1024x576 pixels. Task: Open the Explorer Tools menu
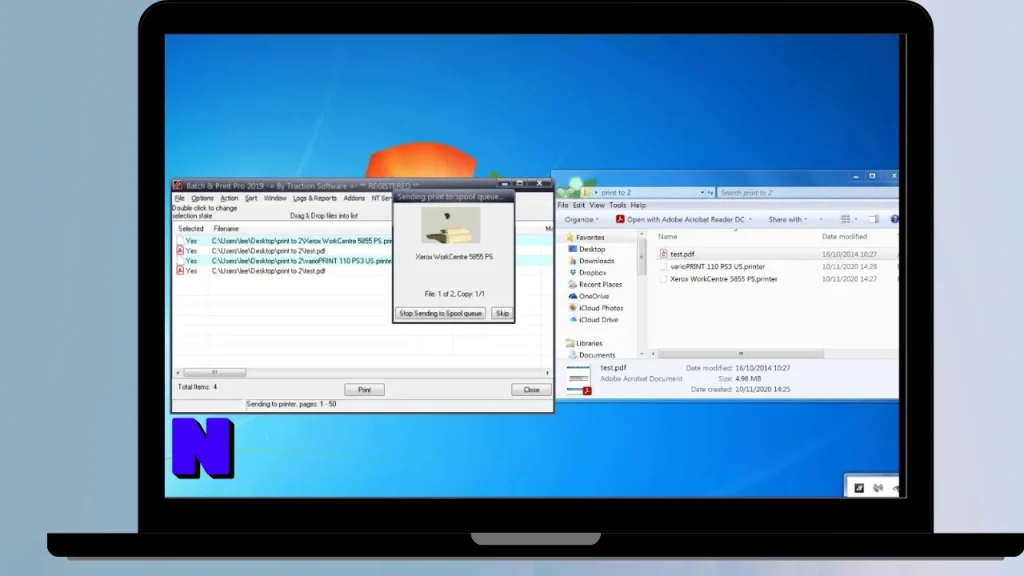point(617,205)
